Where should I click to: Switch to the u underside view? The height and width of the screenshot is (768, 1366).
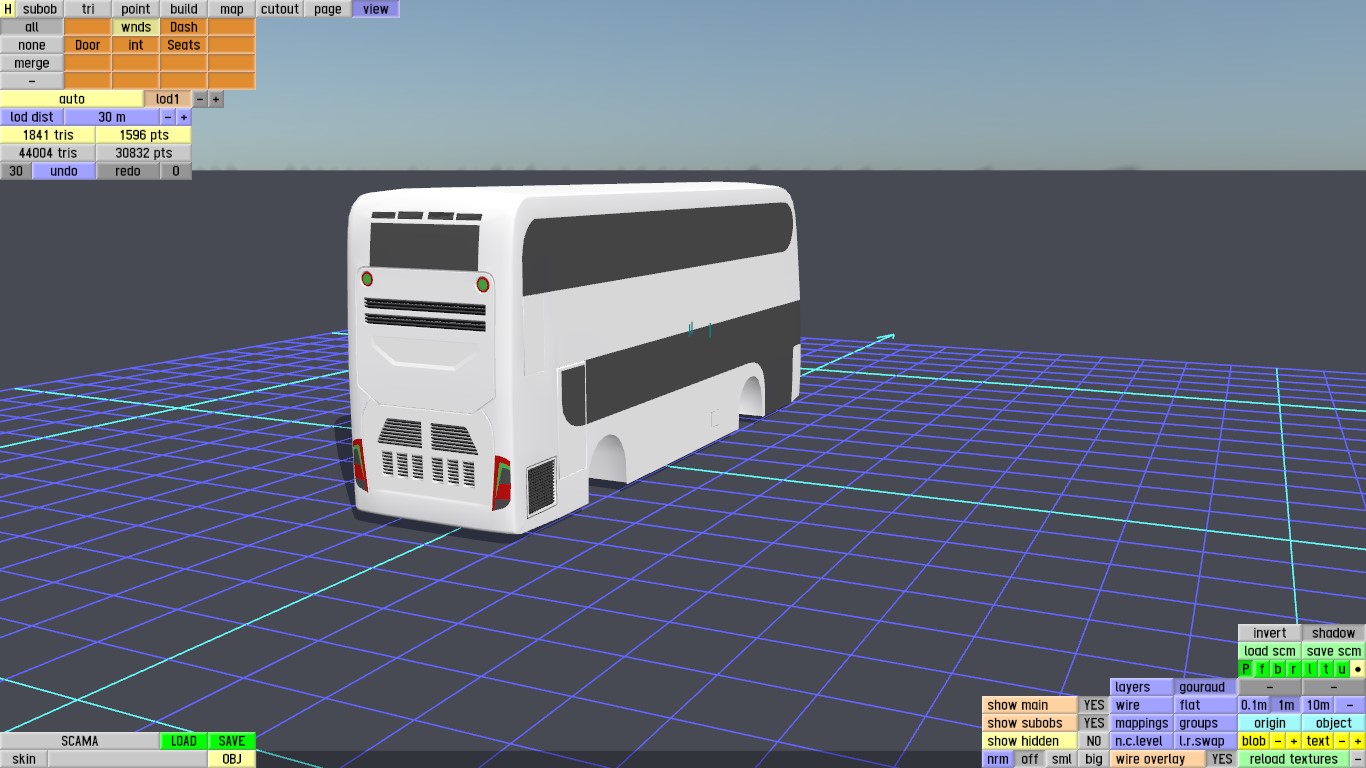[1342, 669]
